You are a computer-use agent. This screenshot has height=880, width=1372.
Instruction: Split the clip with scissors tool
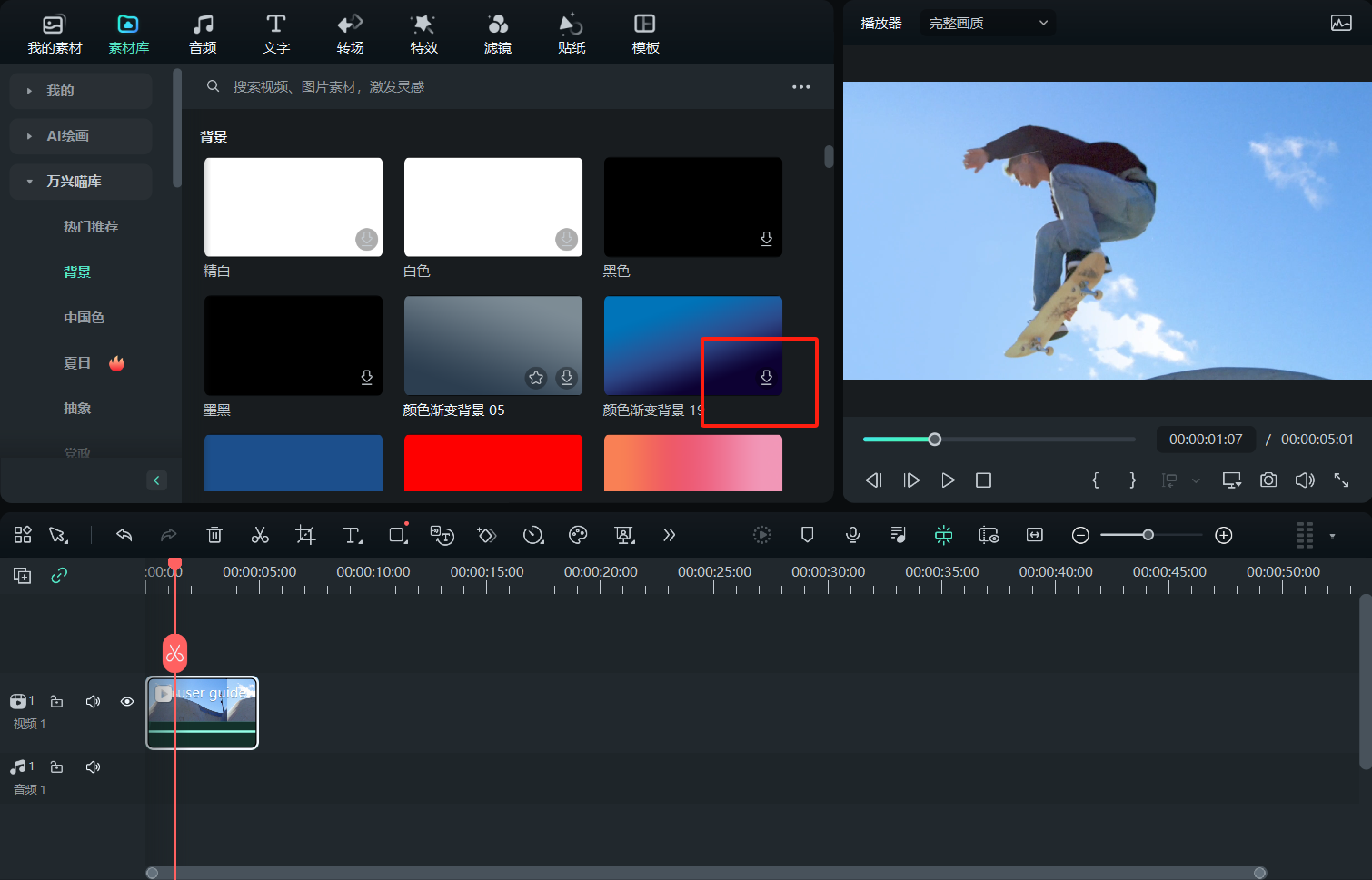[x=260, y=536]
